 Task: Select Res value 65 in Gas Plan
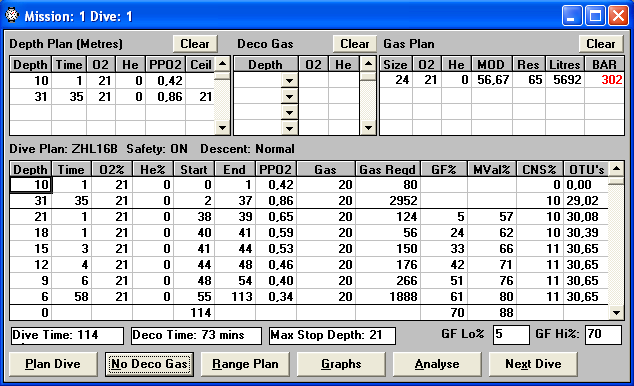529,80
